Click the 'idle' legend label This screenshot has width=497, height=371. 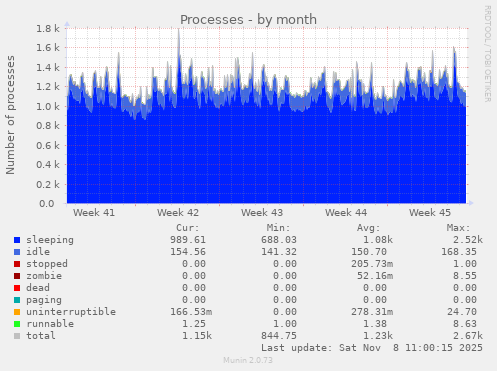[38, 252]
